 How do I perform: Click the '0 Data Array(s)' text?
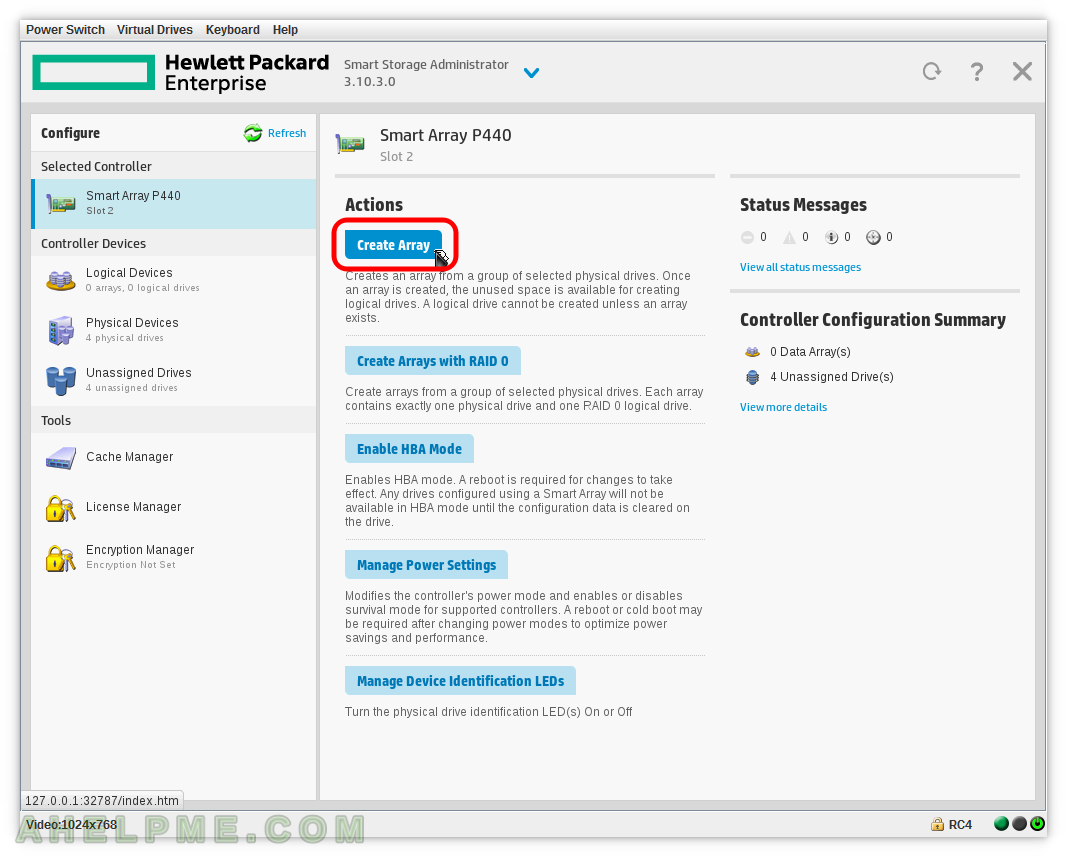point(810,352)
